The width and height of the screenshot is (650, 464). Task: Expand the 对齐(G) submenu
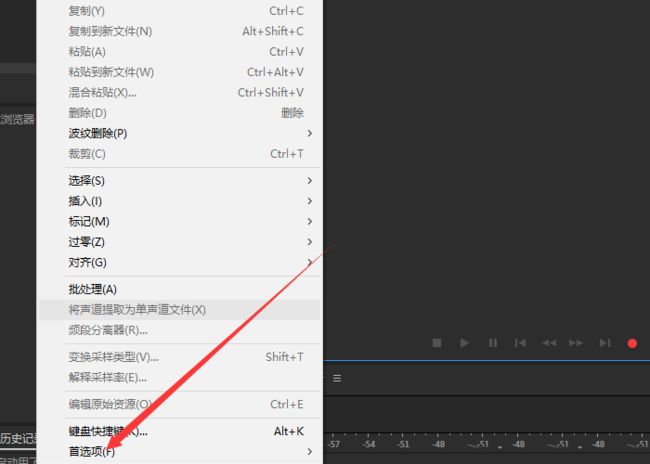[x=179, y=262]
